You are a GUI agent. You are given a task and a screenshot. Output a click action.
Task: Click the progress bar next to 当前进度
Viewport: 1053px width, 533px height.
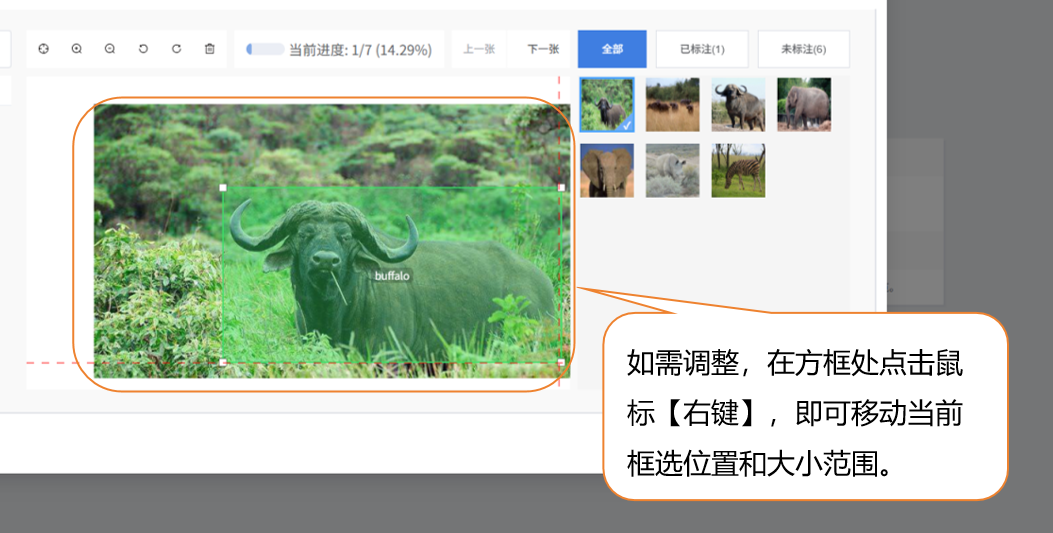pyautogui.click(x=265, y=49)
